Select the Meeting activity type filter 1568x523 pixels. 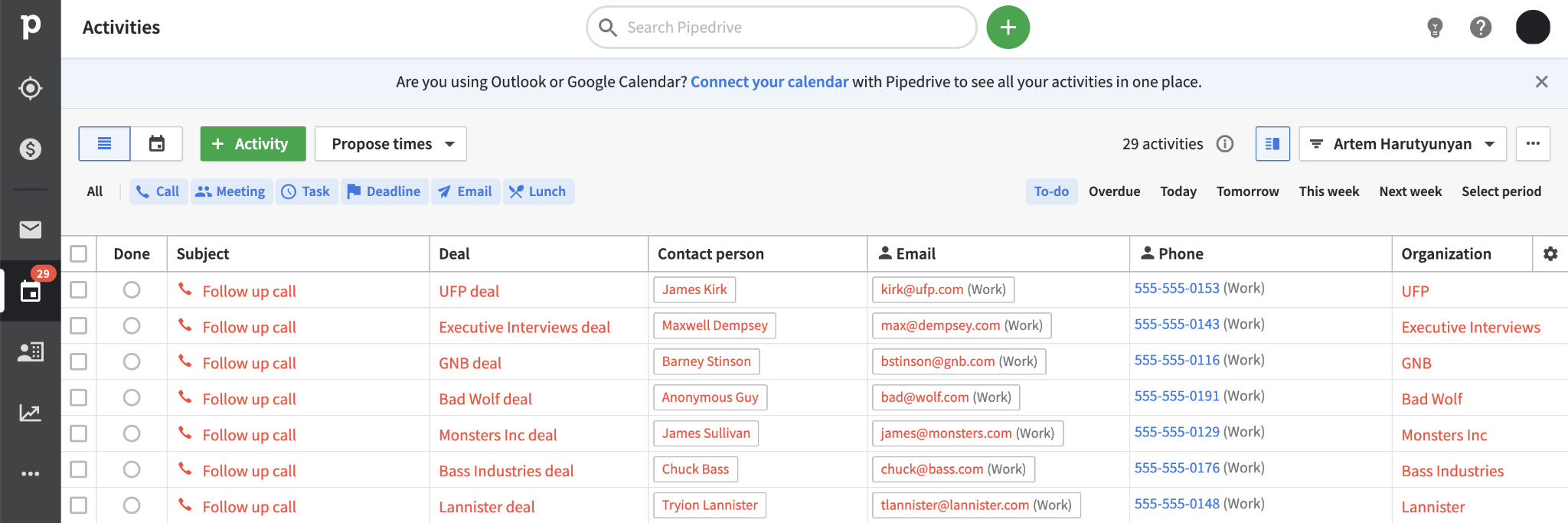[x=230, y=191]
